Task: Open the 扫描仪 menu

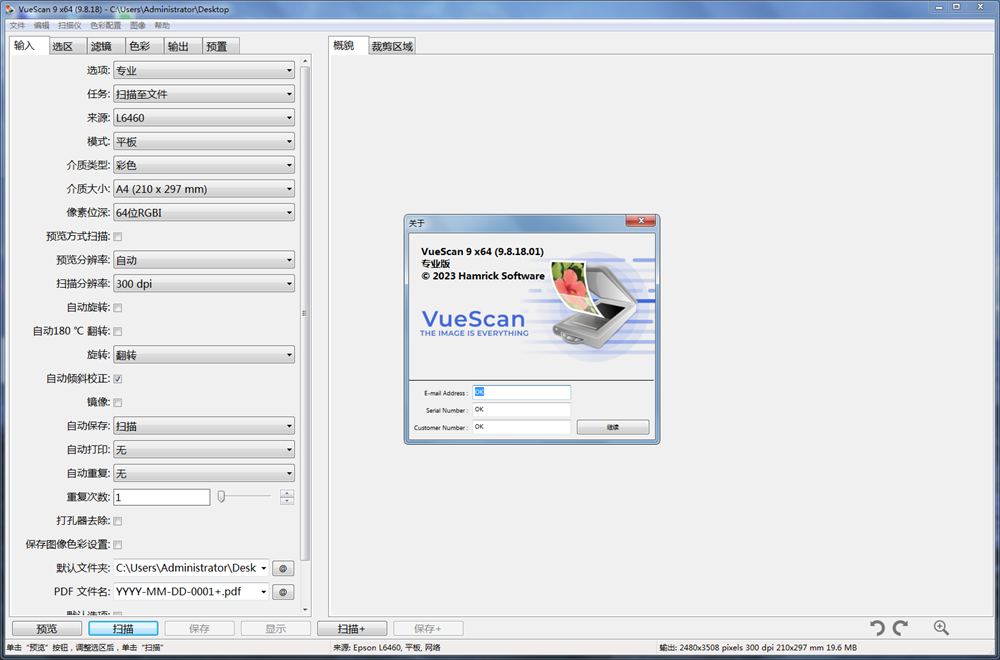Action: [70, 26]
